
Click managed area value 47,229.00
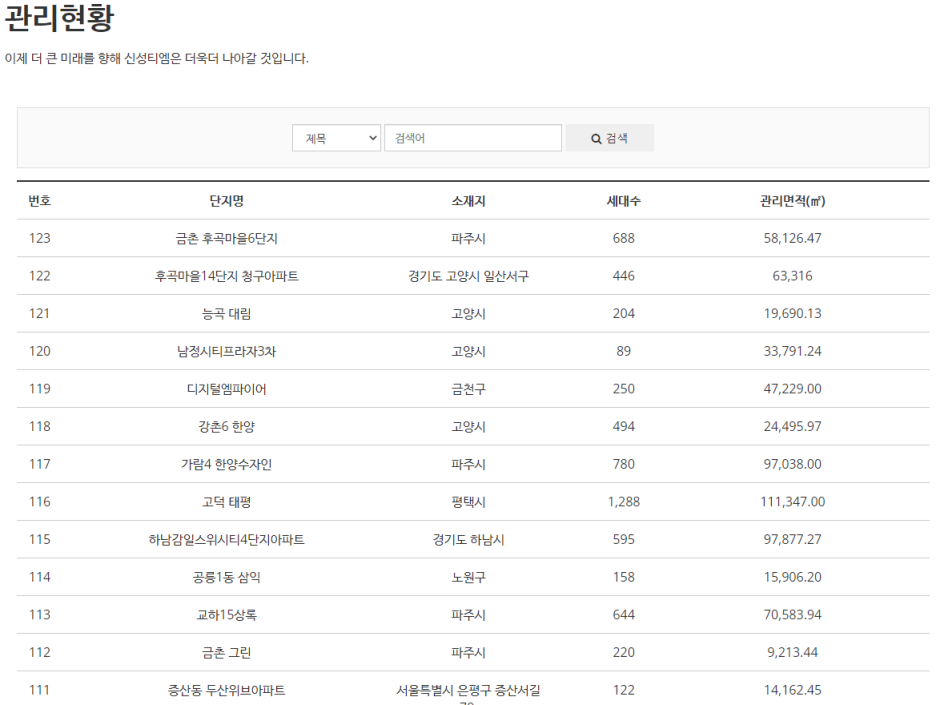click(792, 389)
